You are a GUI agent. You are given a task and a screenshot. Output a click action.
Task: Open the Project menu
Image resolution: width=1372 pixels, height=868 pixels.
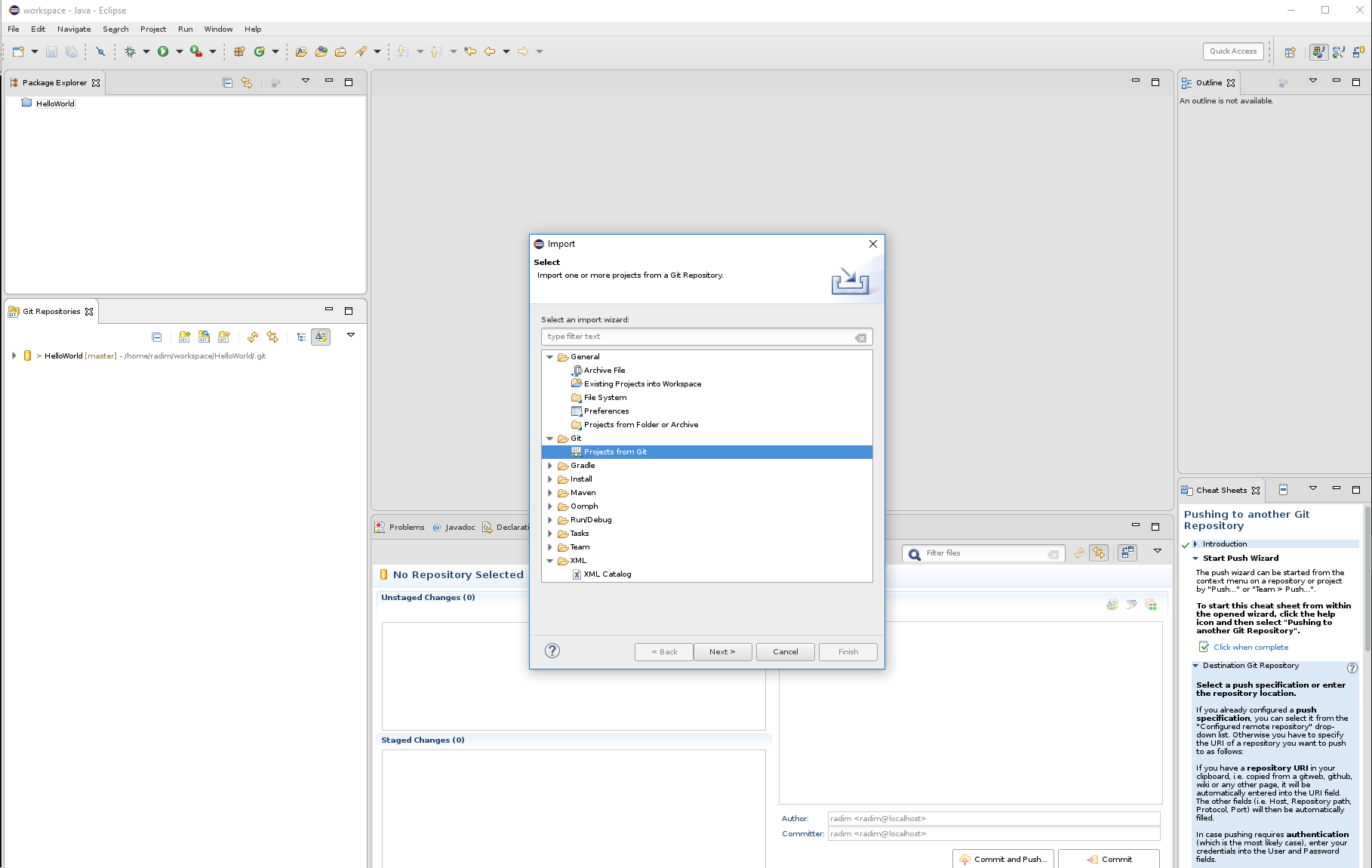[153, 29]
